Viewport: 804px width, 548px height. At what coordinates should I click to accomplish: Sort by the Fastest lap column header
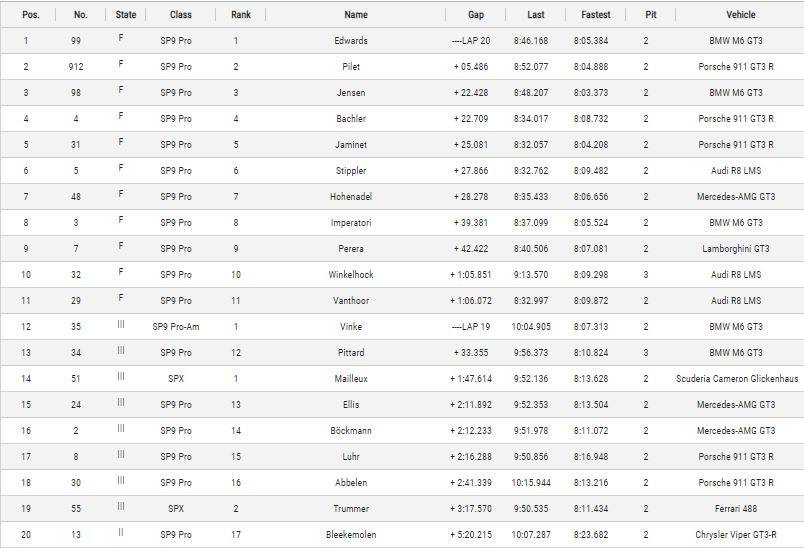point(597,15)
